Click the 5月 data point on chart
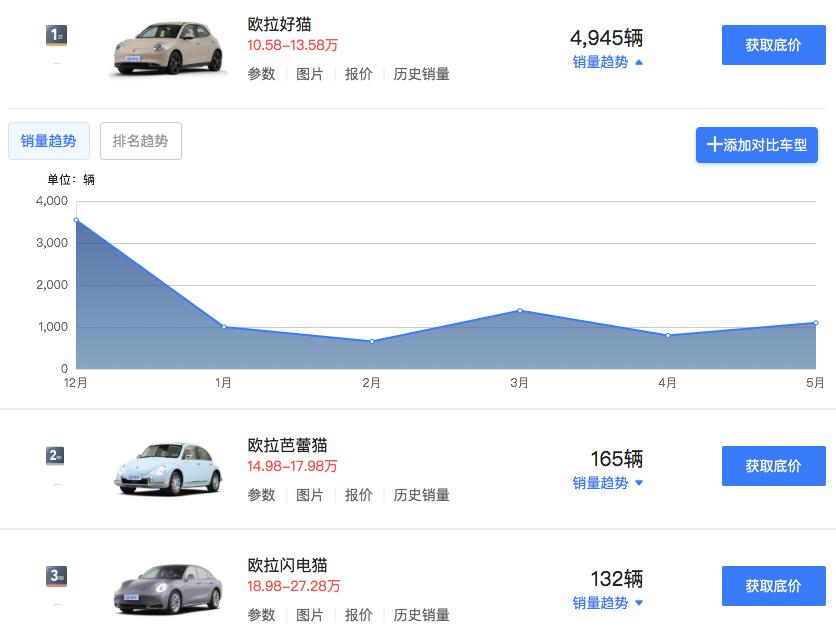 (x=816, y=322)
